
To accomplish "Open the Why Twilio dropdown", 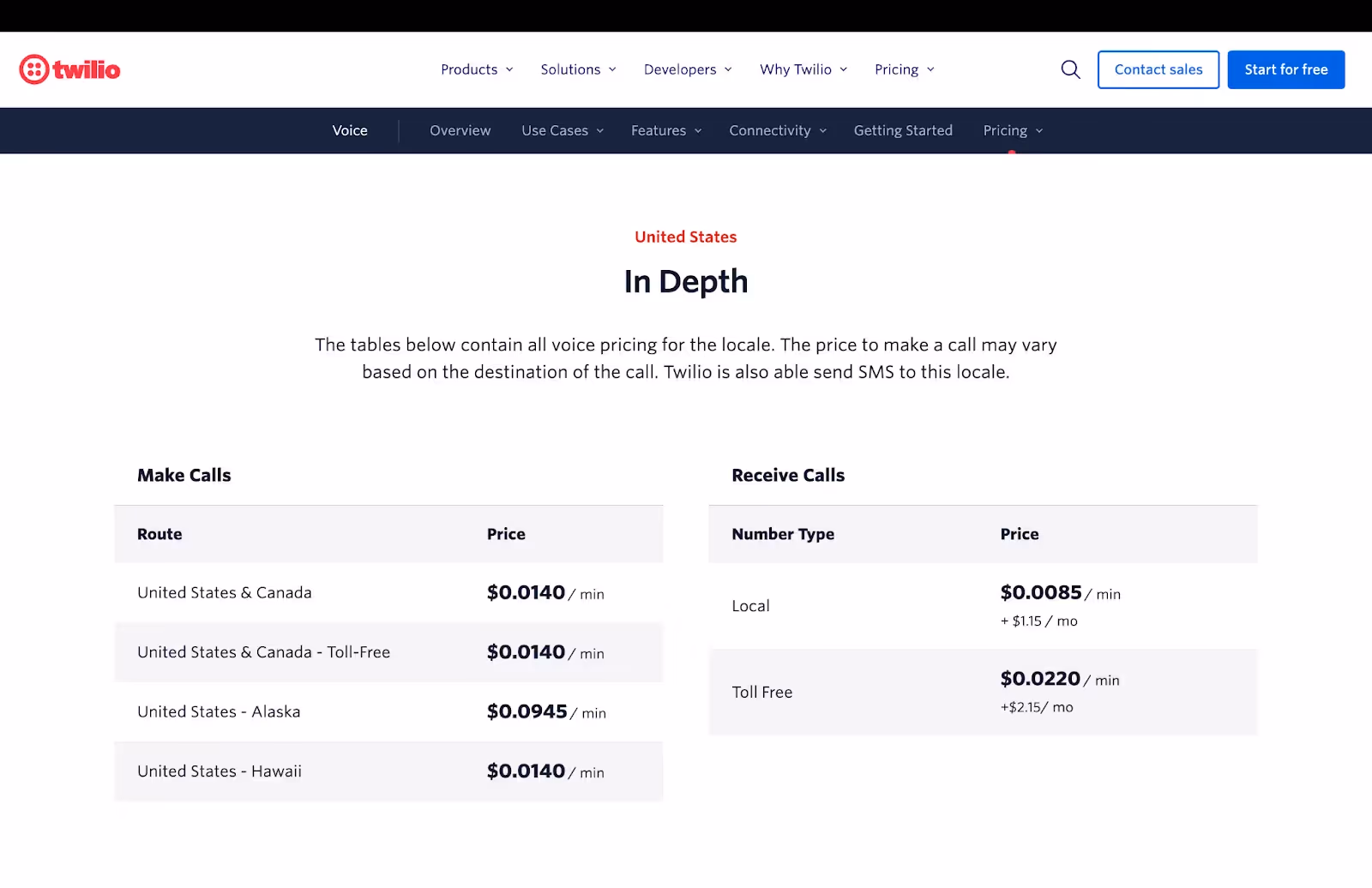I will click(x=803, y=69).
